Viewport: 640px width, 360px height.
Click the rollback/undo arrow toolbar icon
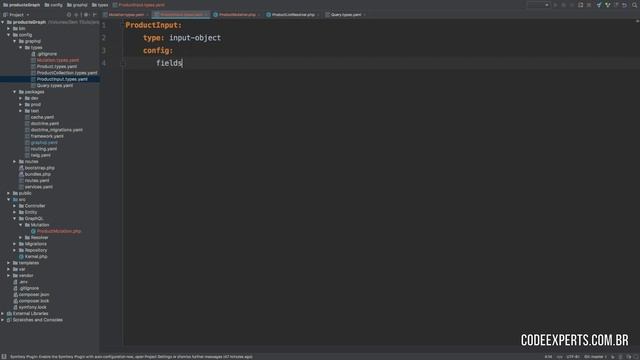pos(624,5)
